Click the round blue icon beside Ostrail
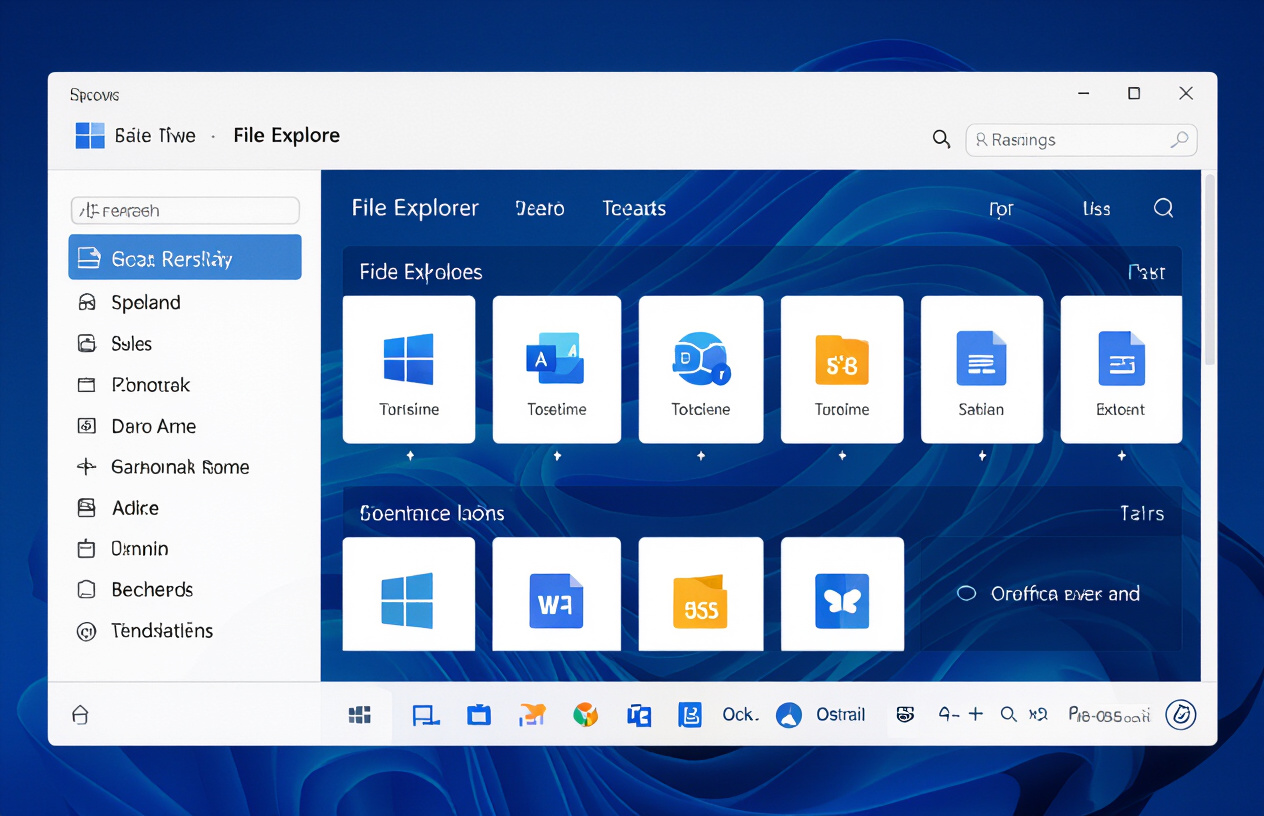Screen dimensions: 1264x816 (x=789, y=714)
